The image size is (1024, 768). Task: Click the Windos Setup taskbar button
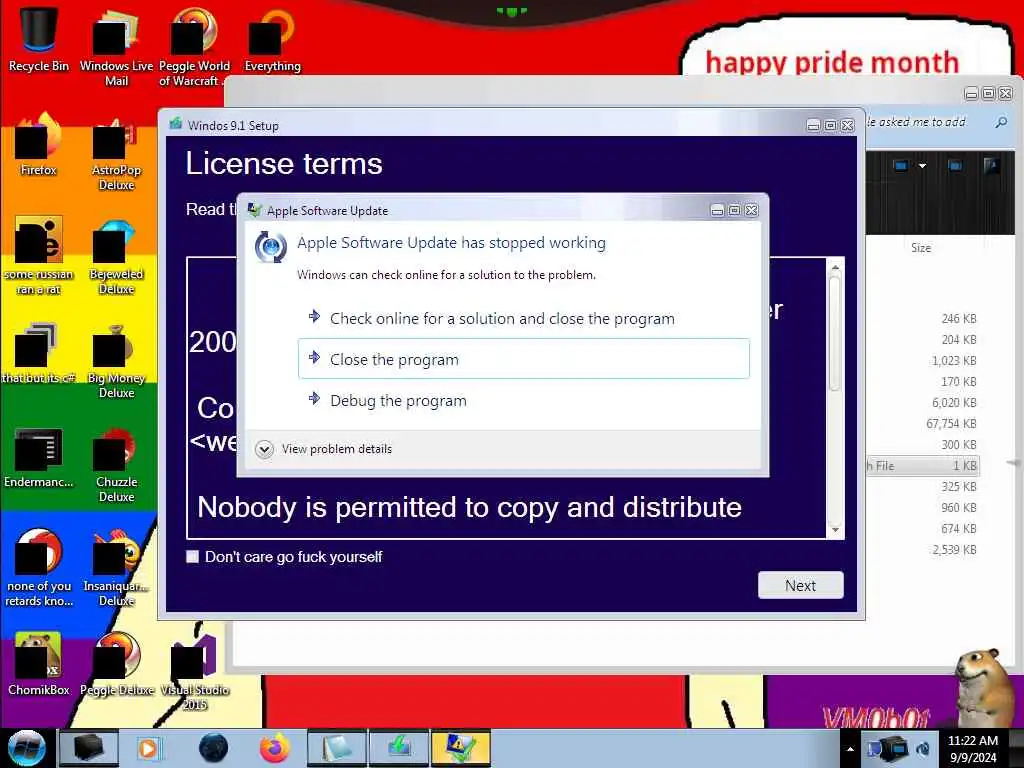coord(399,748)
